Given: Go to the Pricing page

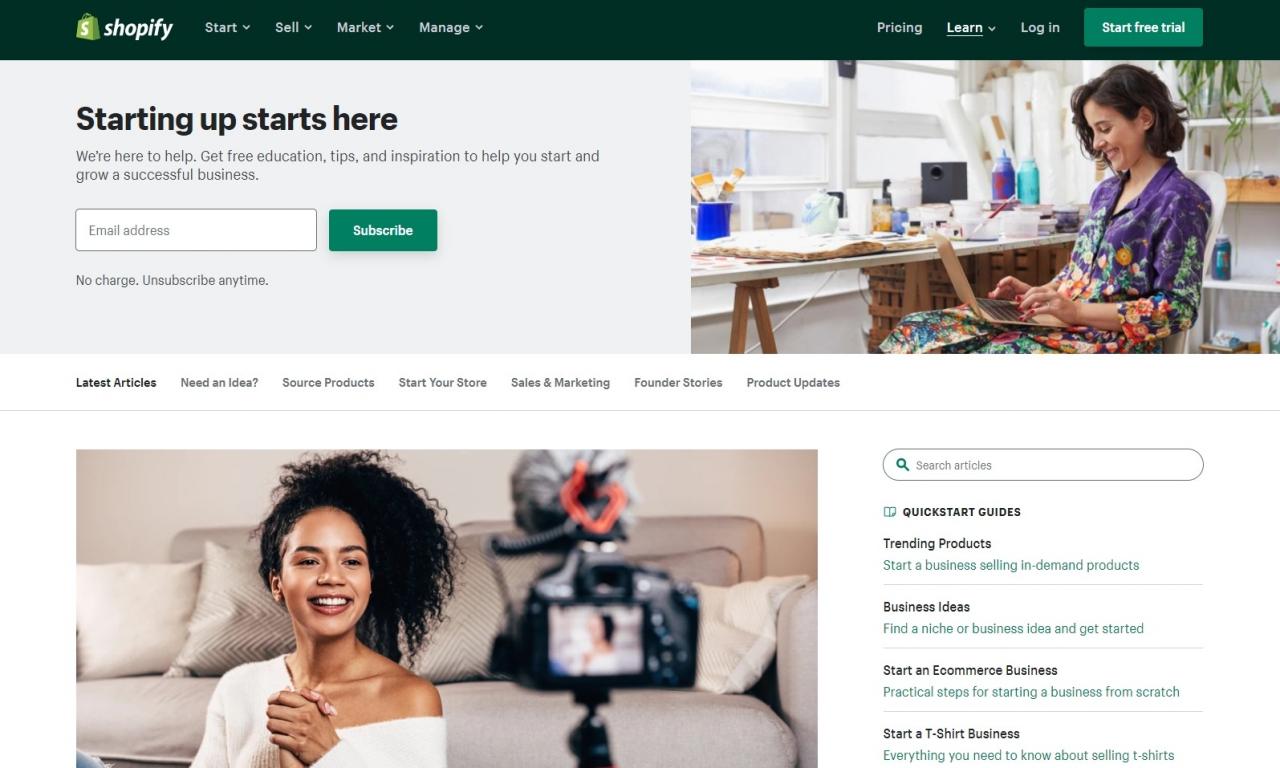Looking at the screenshot, I should click(899, 27).
